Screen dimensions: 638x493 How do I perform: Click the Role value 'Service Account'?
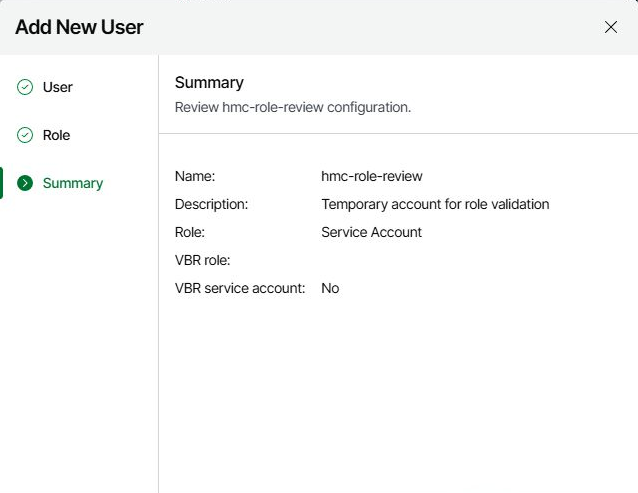371,232
